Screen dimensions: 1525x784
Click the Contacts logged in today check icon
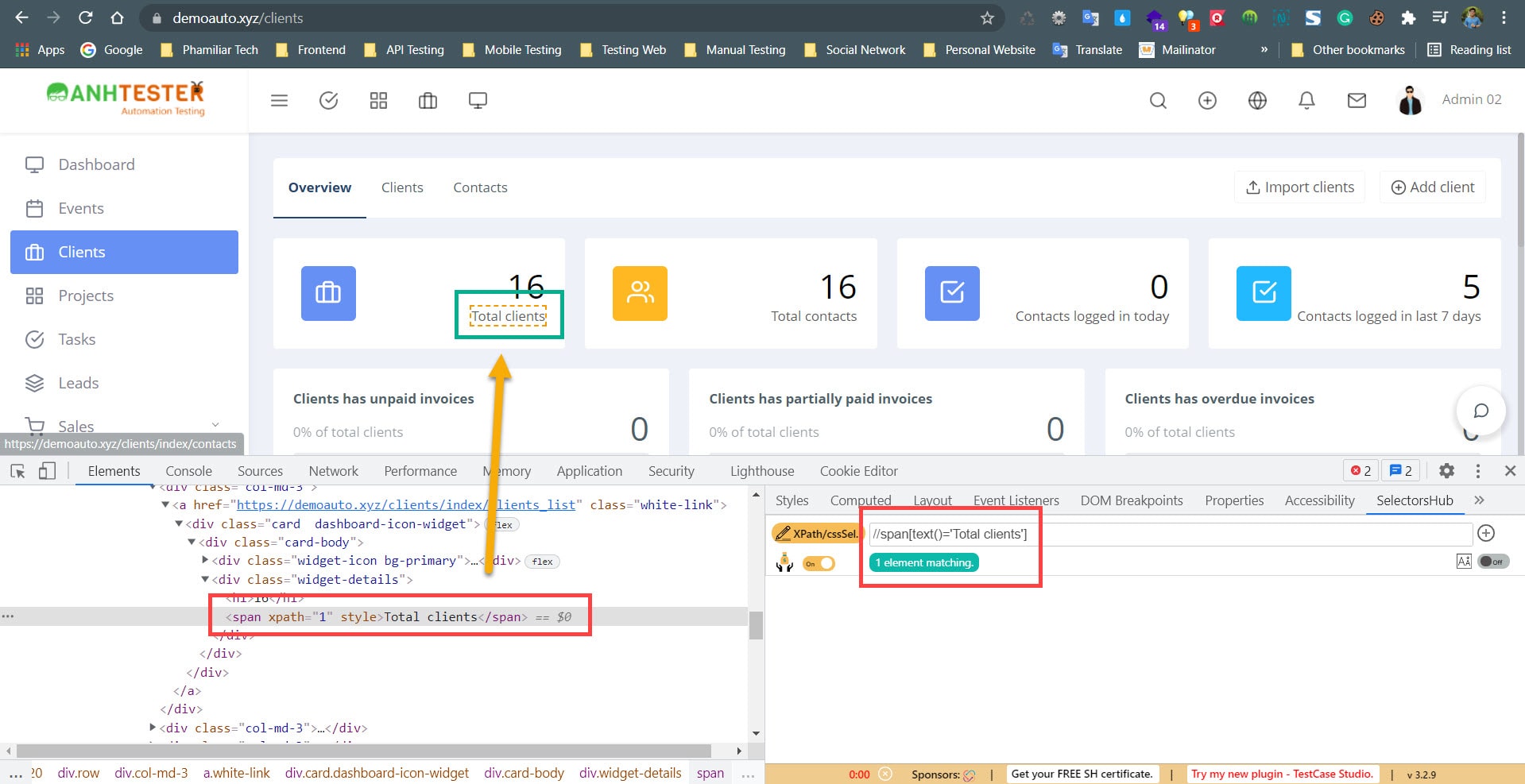tap(952, 293)
